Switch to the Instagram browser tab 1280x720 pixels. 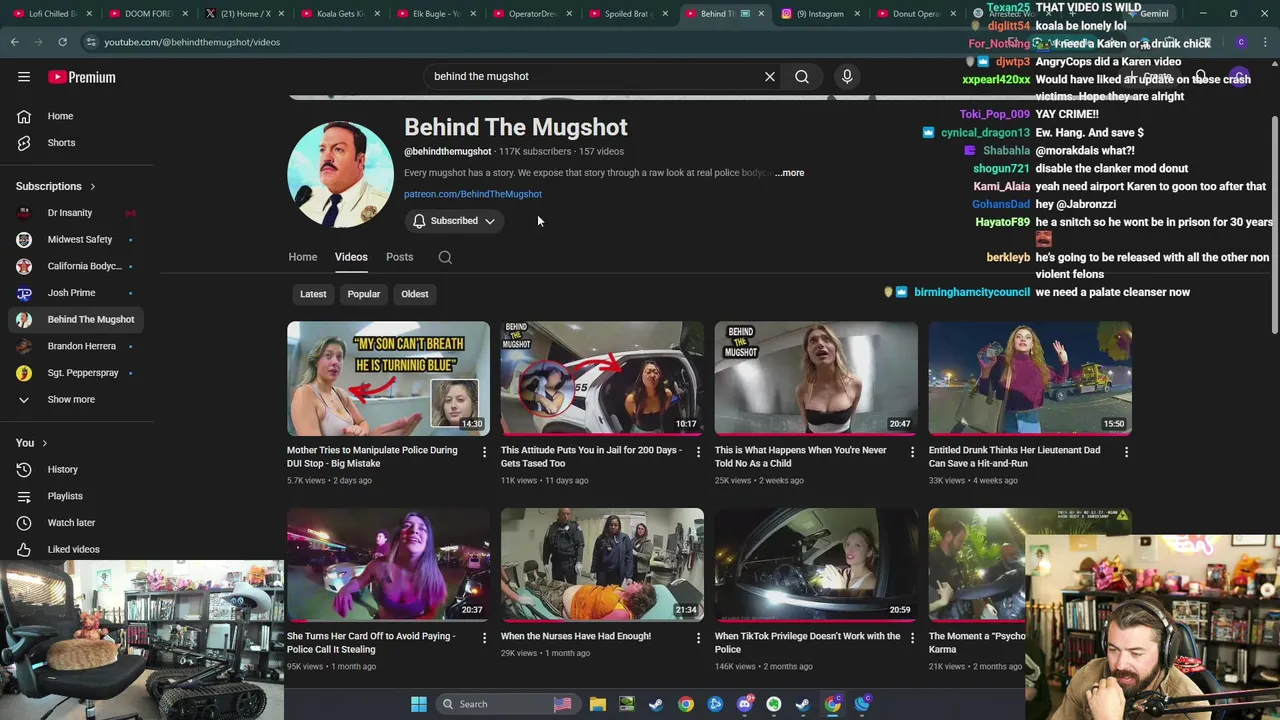[818, 14]
